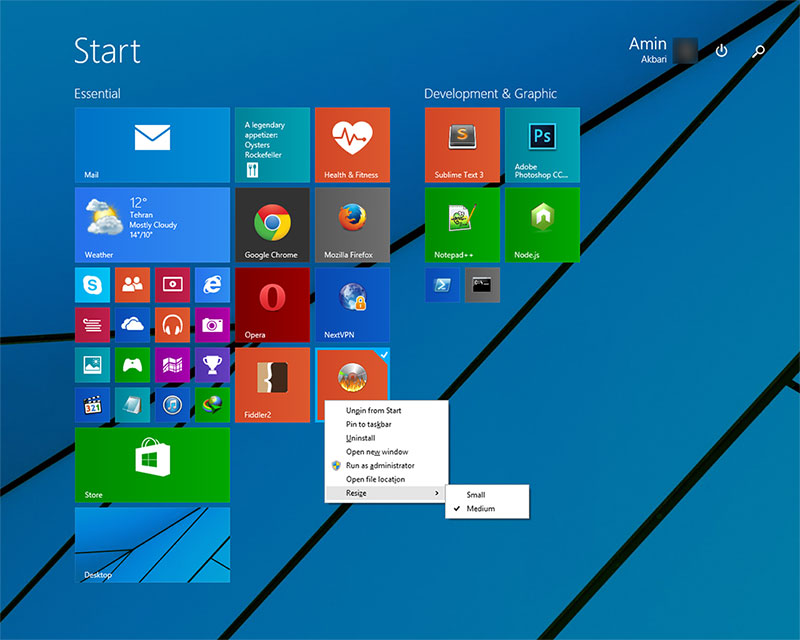
Task: Click the power button icon
Action: (x=721, y=51)
